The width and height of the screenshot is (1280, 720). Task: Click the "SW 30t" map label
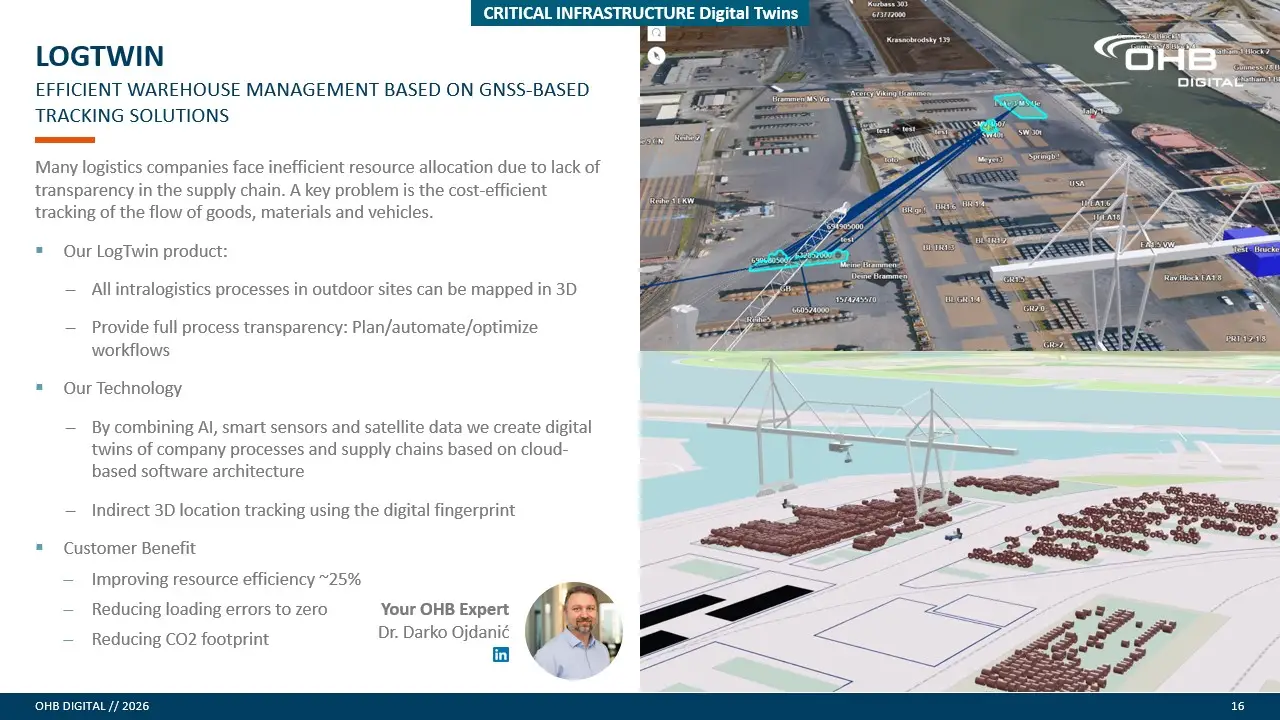click(x=1031, y=132)
